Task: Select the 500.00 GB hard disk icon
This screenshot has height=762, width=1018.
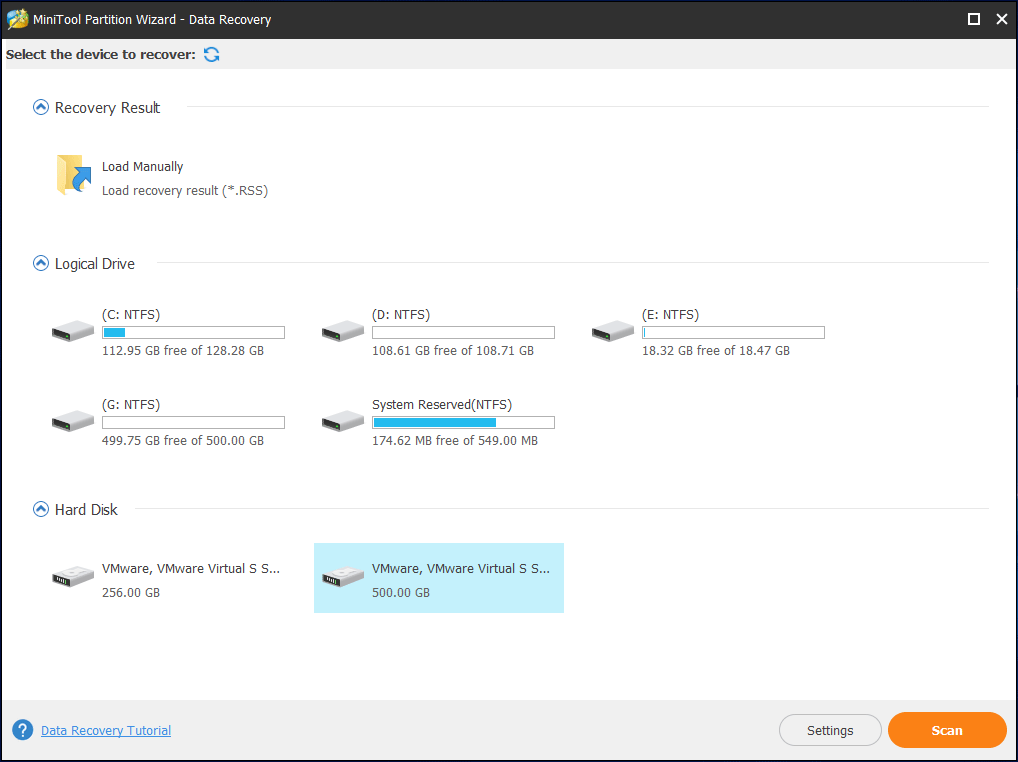Action: pos(343,576)
